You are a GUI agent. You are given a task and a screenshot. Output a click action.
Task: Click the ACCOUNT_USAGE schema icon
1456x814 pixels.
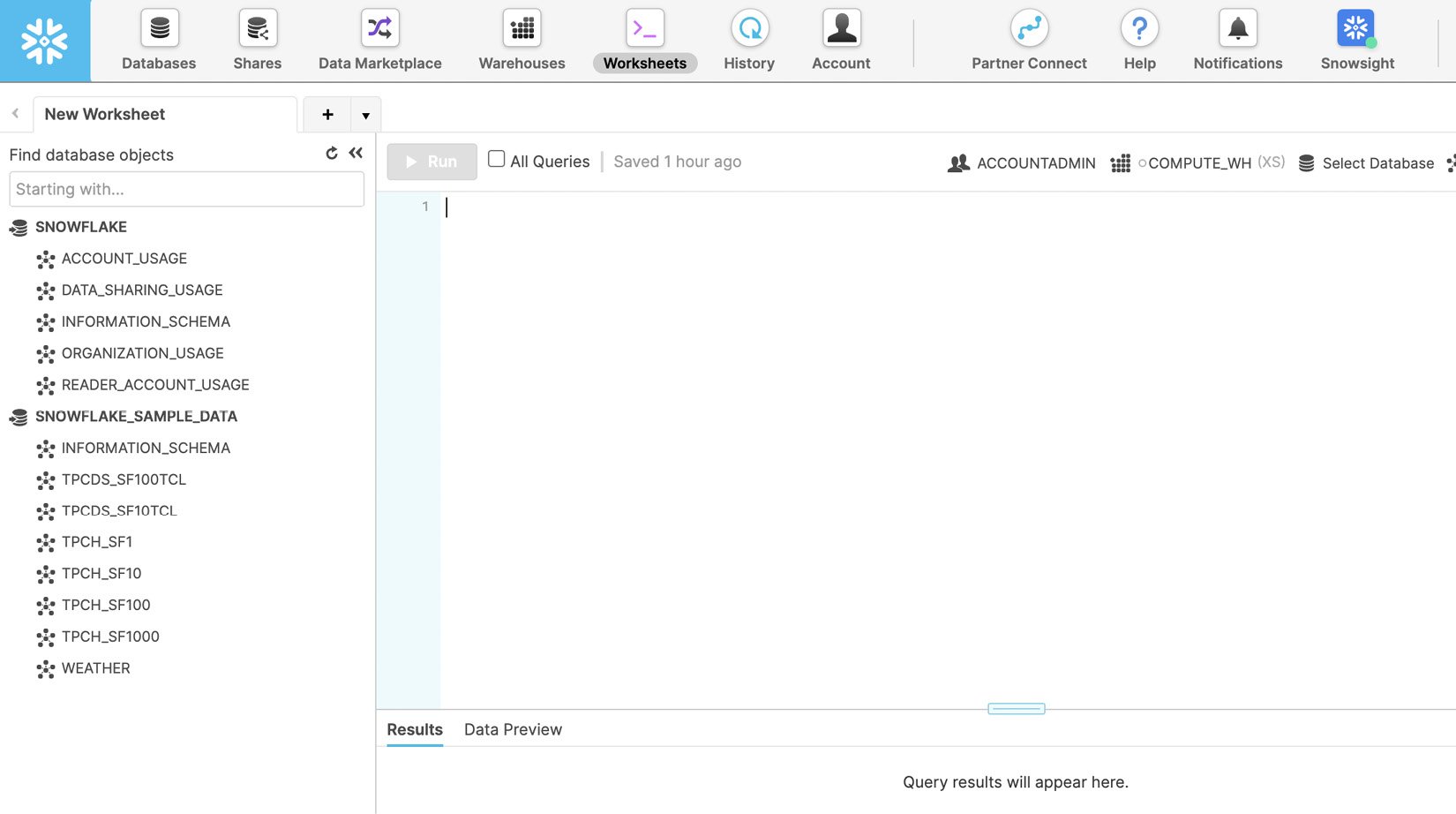46,260
